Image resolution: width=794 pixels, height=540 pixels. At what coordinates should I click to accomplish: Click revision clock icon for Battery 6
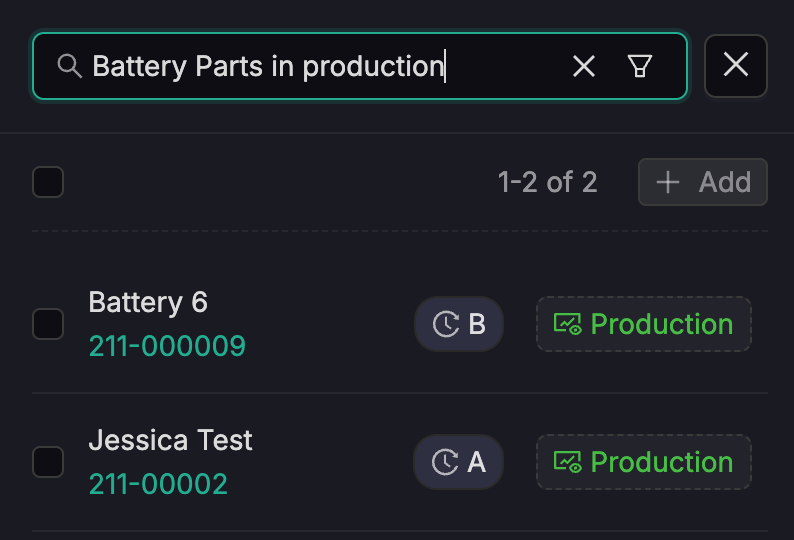click(445, 324)
